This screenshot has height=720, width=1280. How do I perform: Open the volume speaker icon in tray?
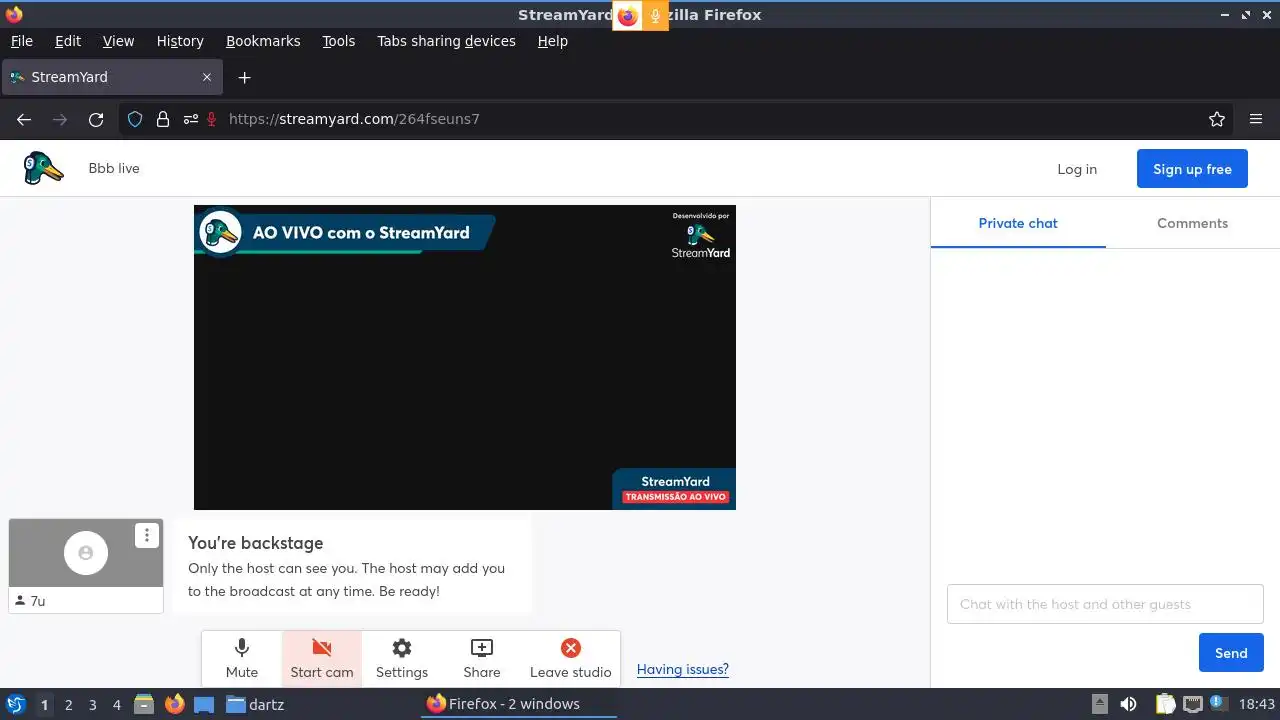pyautogui.click(x=1128, y=704)
